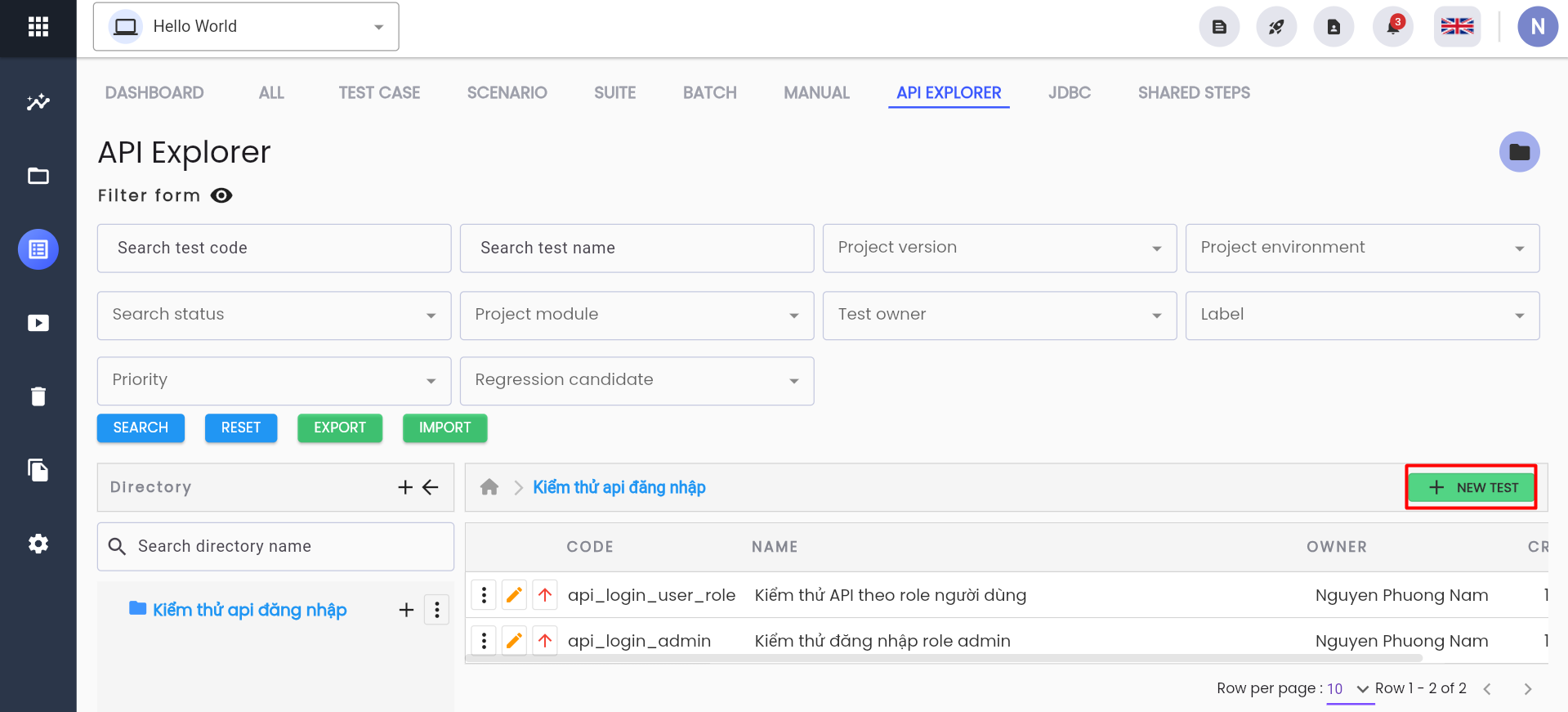This screenshot has width=1568, height=712.
Task: Open row menu for api_login_user_role
Action: [x=484, y=595]
